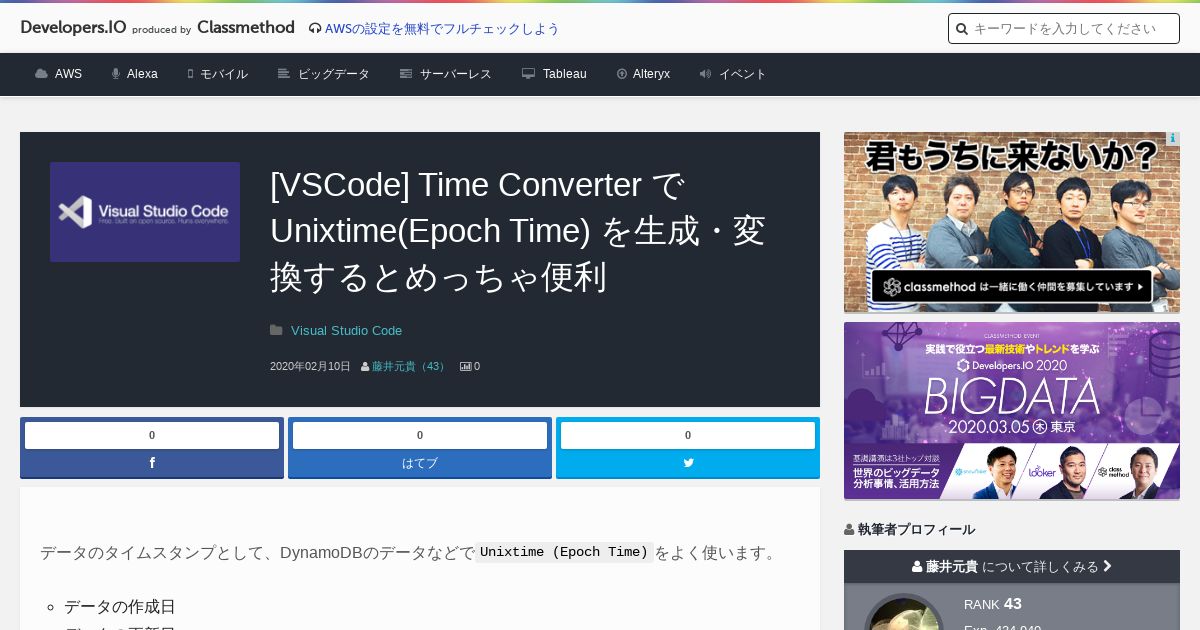
Task: Open the Classmethod logo link
Action: 246,28
